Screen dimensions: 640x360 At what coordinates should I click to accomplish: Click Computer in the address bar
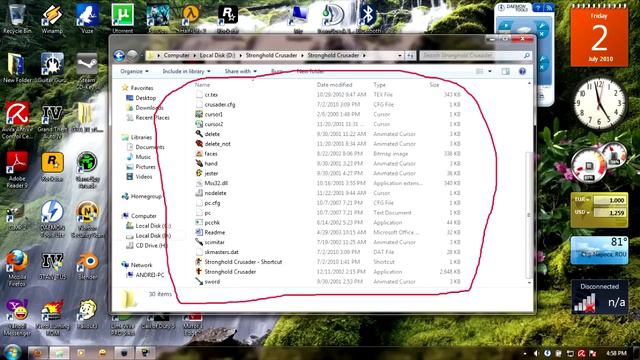pyautogui.click(x=176, y=56)
